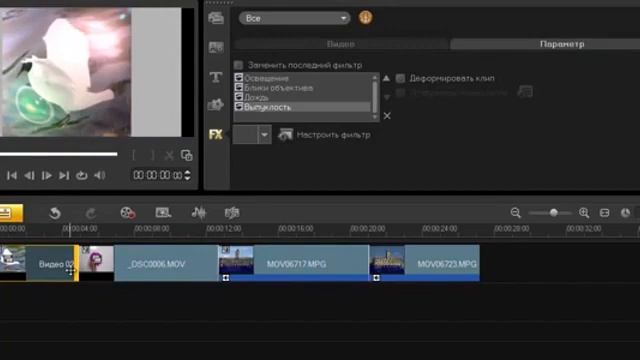Open the Auto Music icon
Image resolution: width=640 pixels, height=360 pixels.
tap(232, 213)
